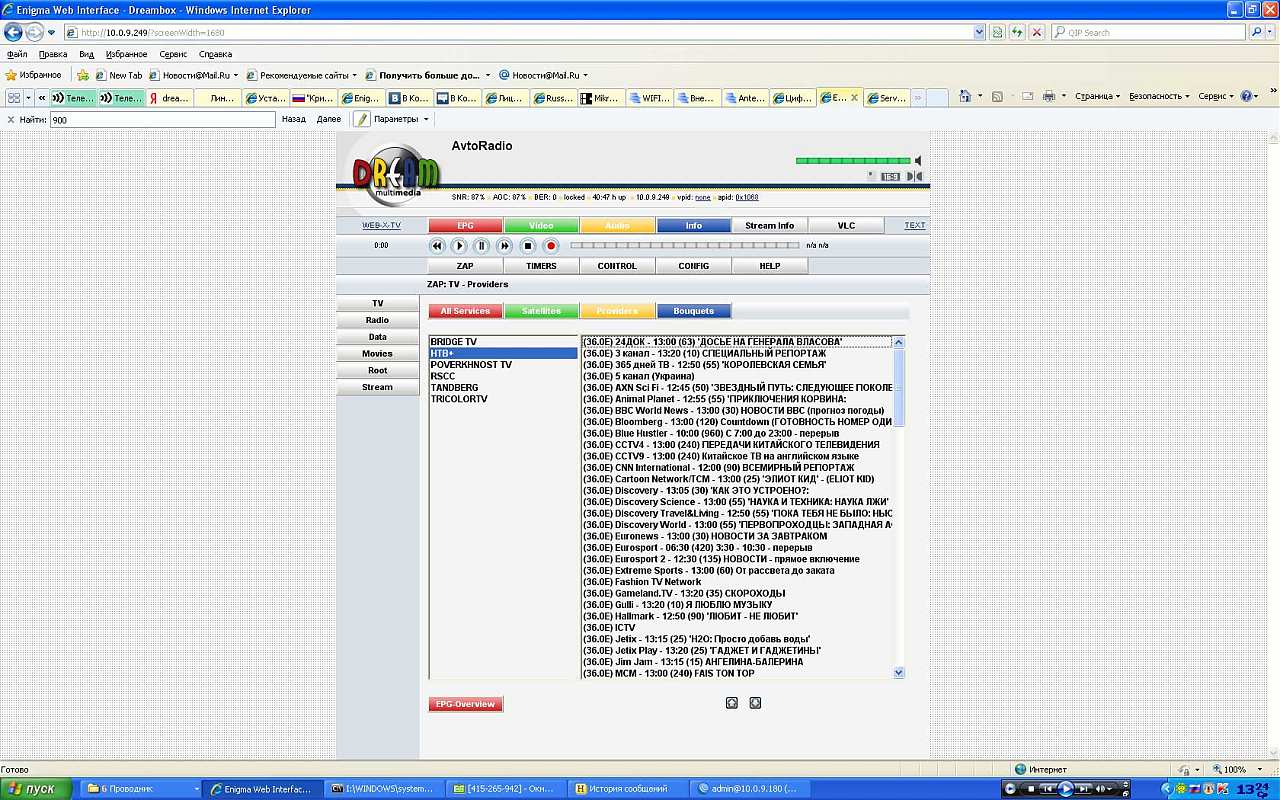Viewport: 1280px width, 800px height.
Task: Click the left square icon below channel list
Action: (732, 703)
